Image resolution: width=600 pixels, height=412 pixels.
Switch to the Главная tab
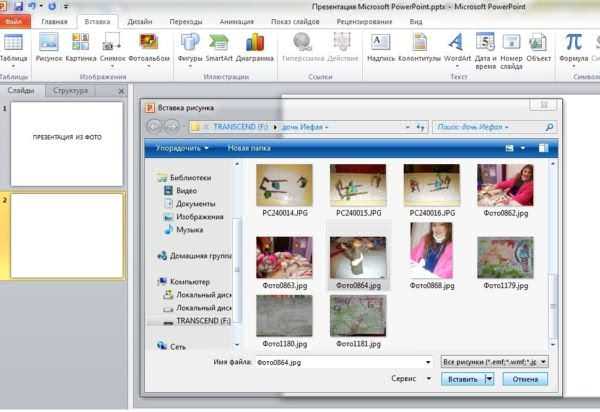[54, 22]
